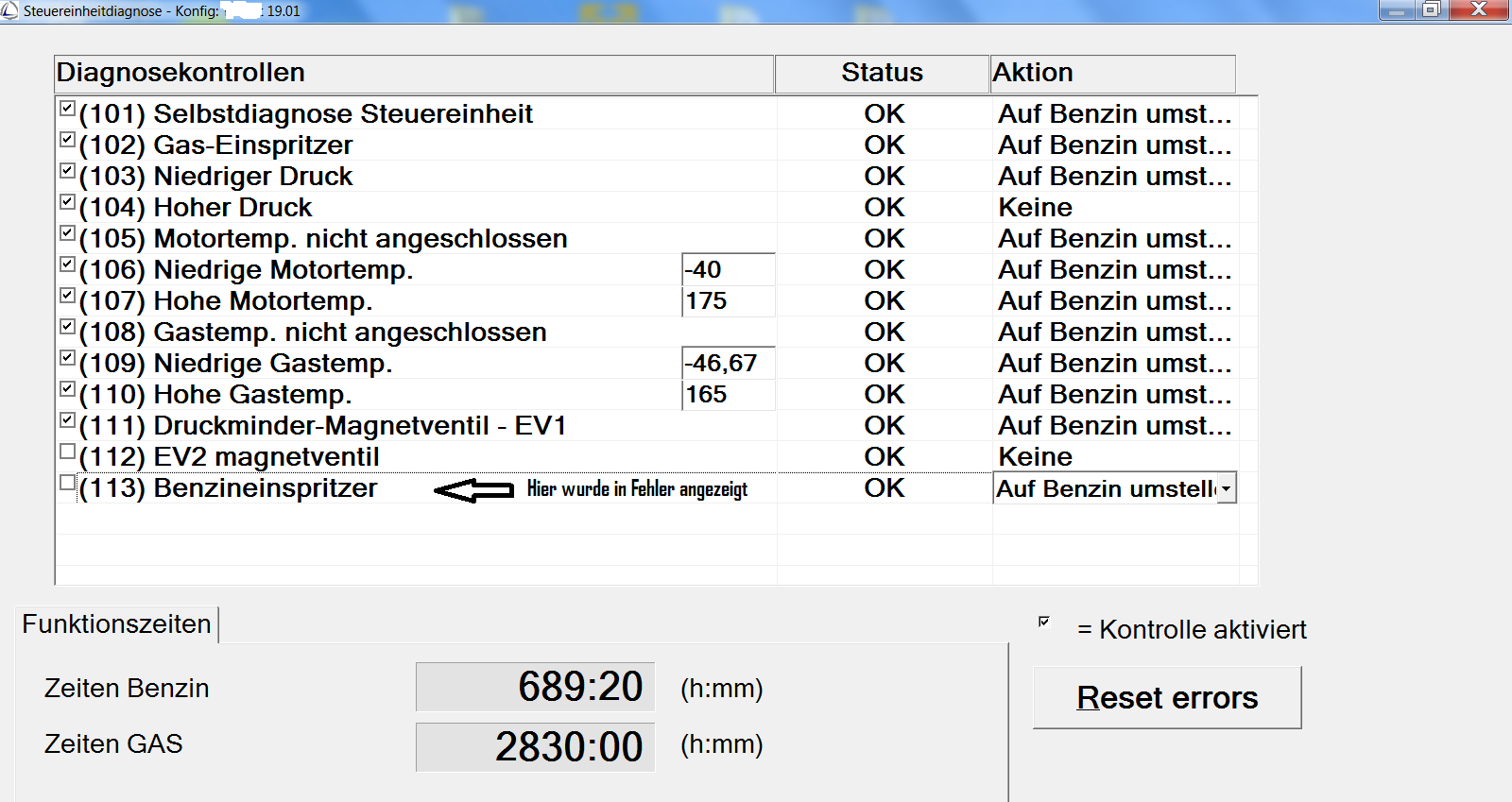Click Aktion cell for Gas-Einspritzer row
Screen dimensions: 1512x802
(1115, 145)
